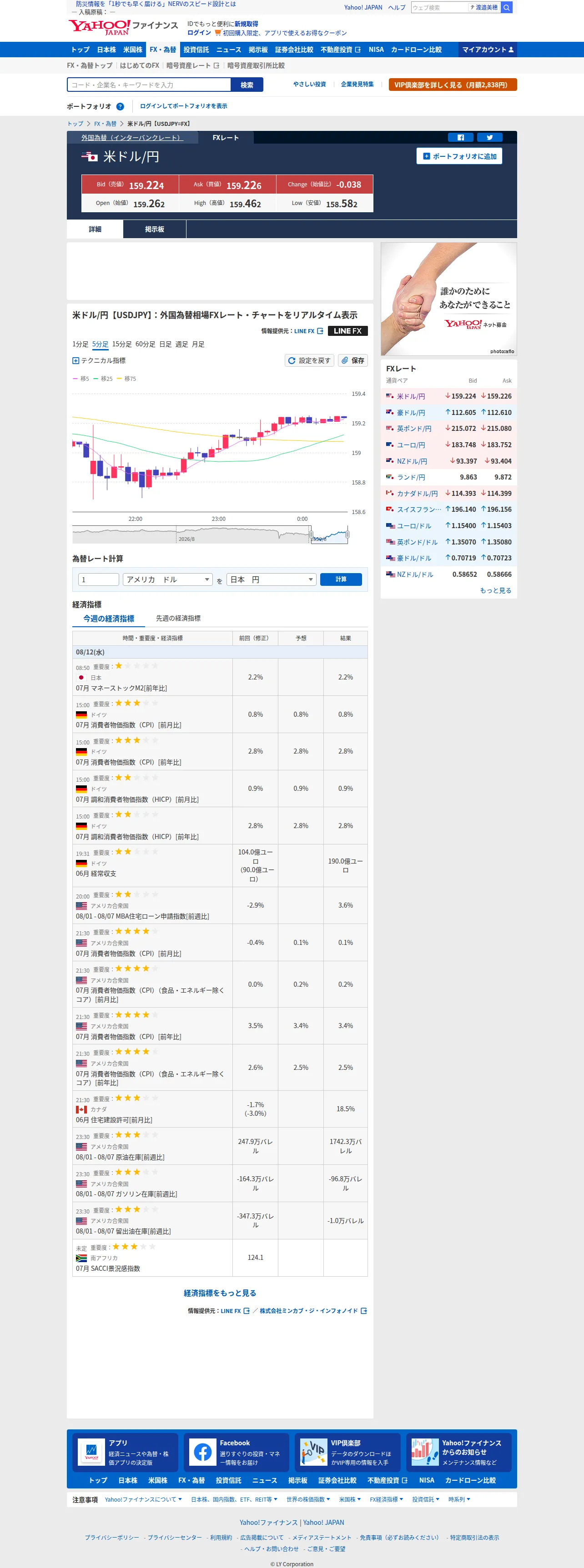Image resolution: width=584 pixels, height=1568 pixels.
Task: Open the アメリカ ドル currency dropdown
Action: pyautogui.click(x=167, y=579)
